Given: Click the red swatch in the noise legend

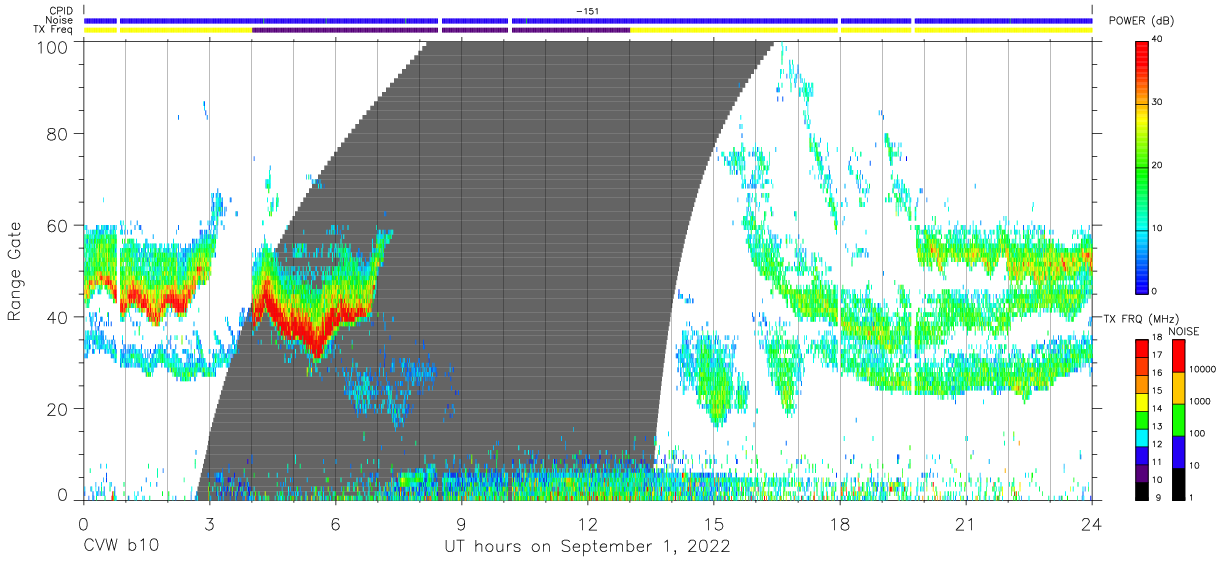Looking at the screenshot, I should 1179,356.
